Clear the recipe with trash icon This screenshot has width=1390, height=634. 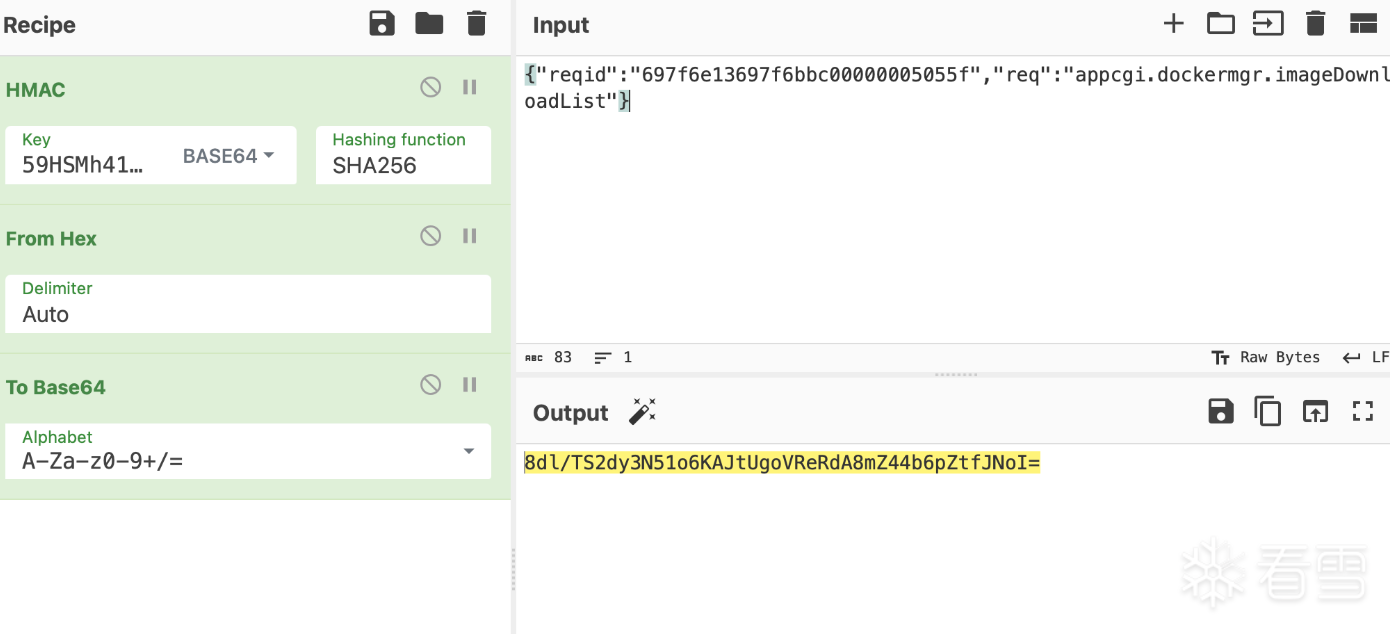(477, 24)
